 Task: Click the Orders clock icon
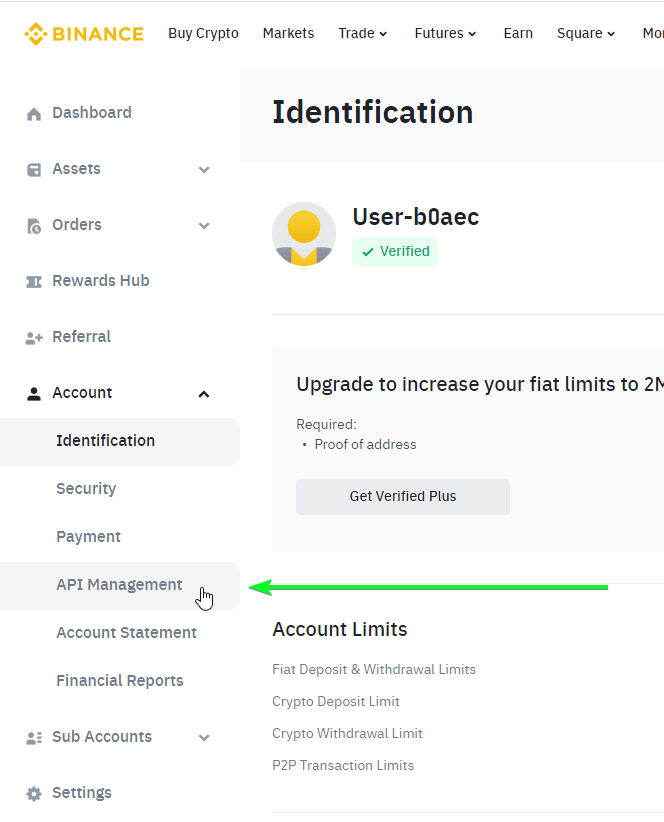point(34,226)
